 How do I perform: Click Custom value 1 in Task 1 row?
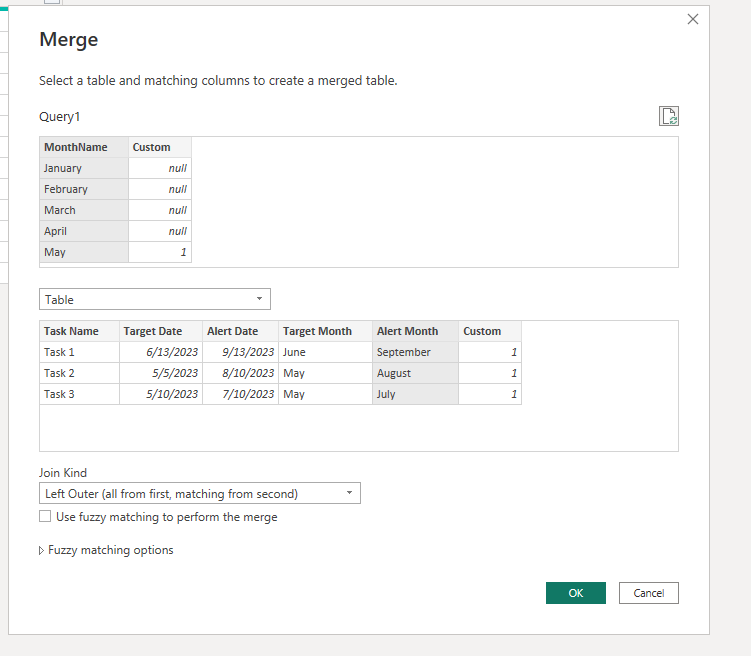coord(490,352)
